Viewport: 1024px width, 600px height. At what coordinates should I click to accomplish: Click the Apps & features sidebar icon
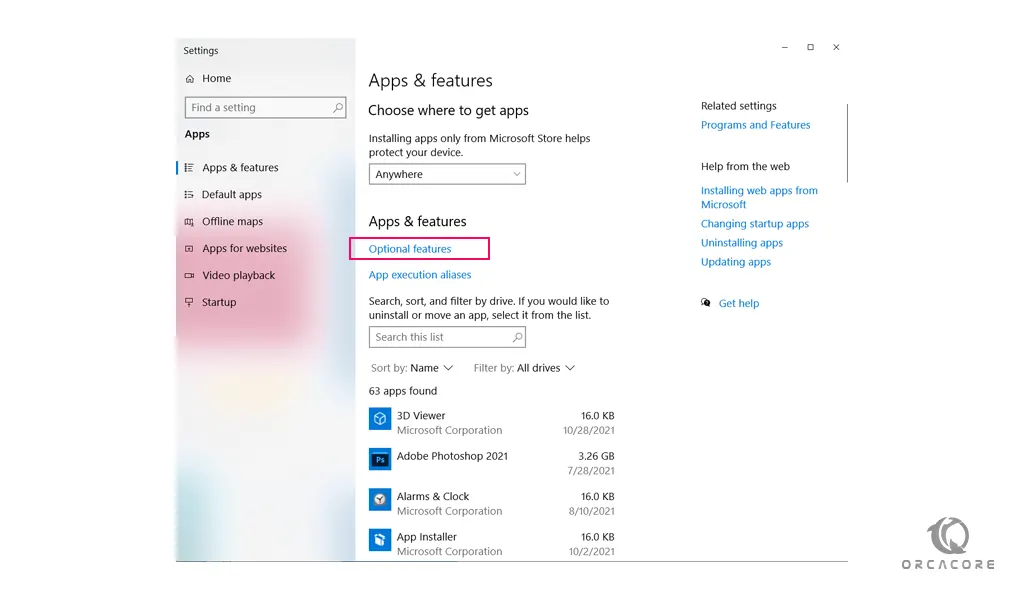(189, 168)
